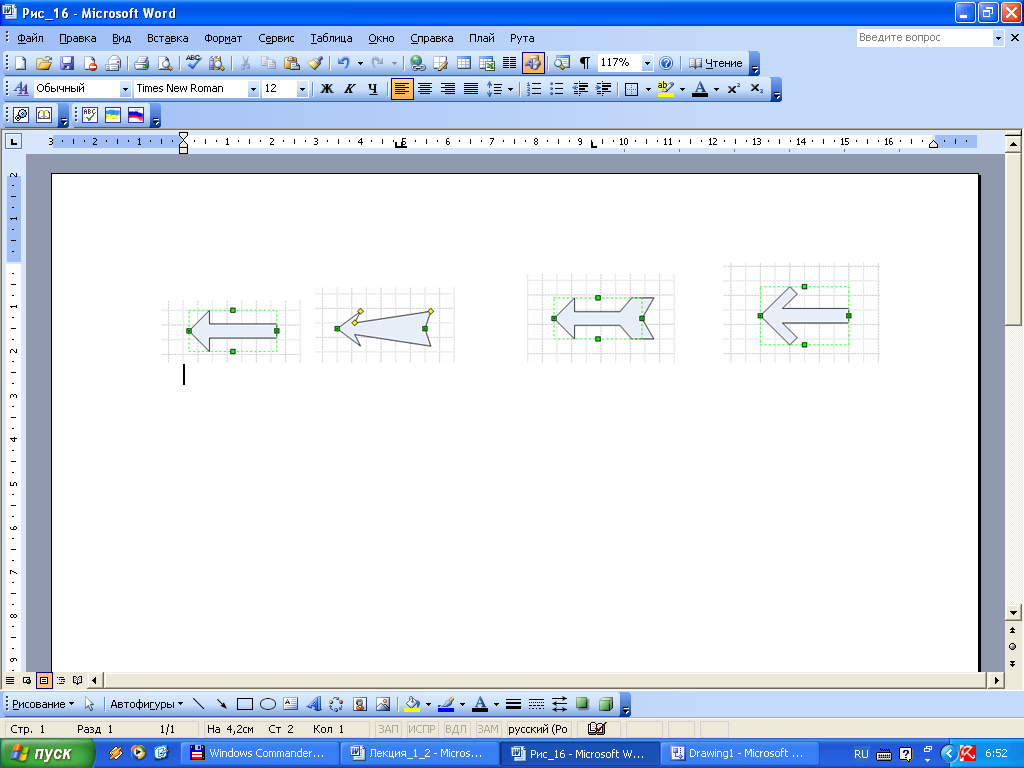Viewport: 1024px width, 768px height.
Task: Open the Сервис menu
Action: [x=276, y=38]
